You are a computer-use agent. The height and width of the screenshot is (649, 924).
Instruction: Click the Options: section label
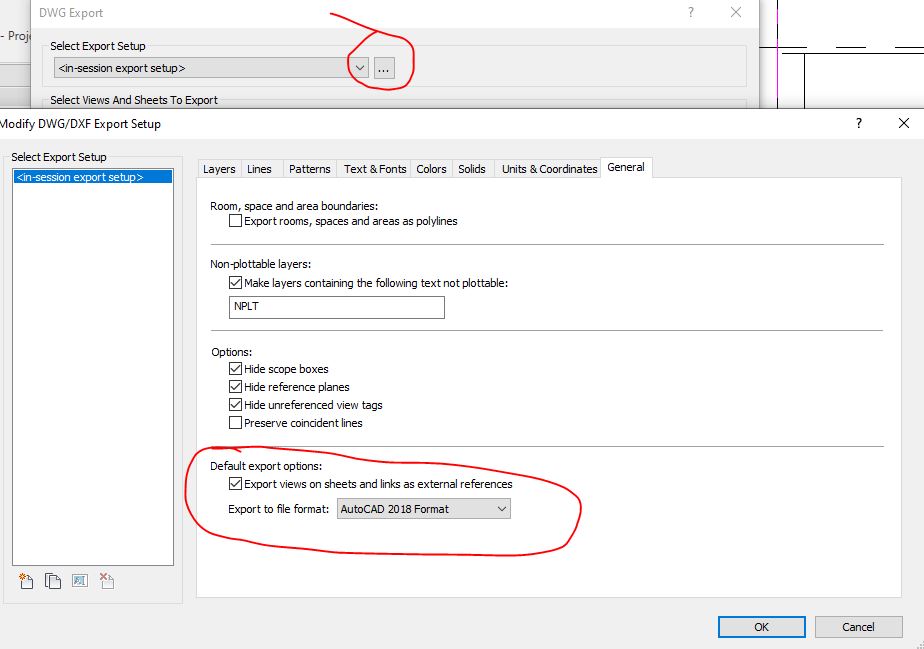click(232, 352)
